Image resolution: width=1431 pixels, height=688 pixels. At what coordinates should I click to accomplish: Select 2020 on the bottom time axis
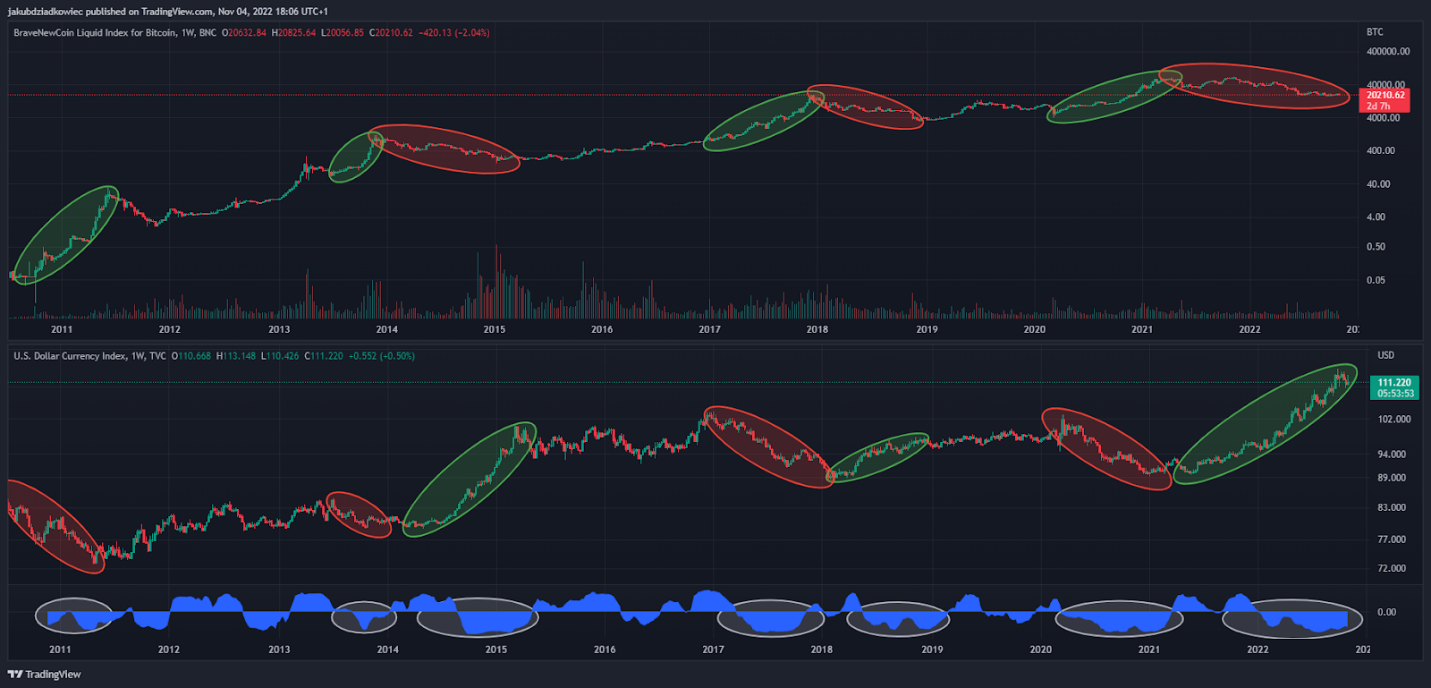tap(1041, 650)
